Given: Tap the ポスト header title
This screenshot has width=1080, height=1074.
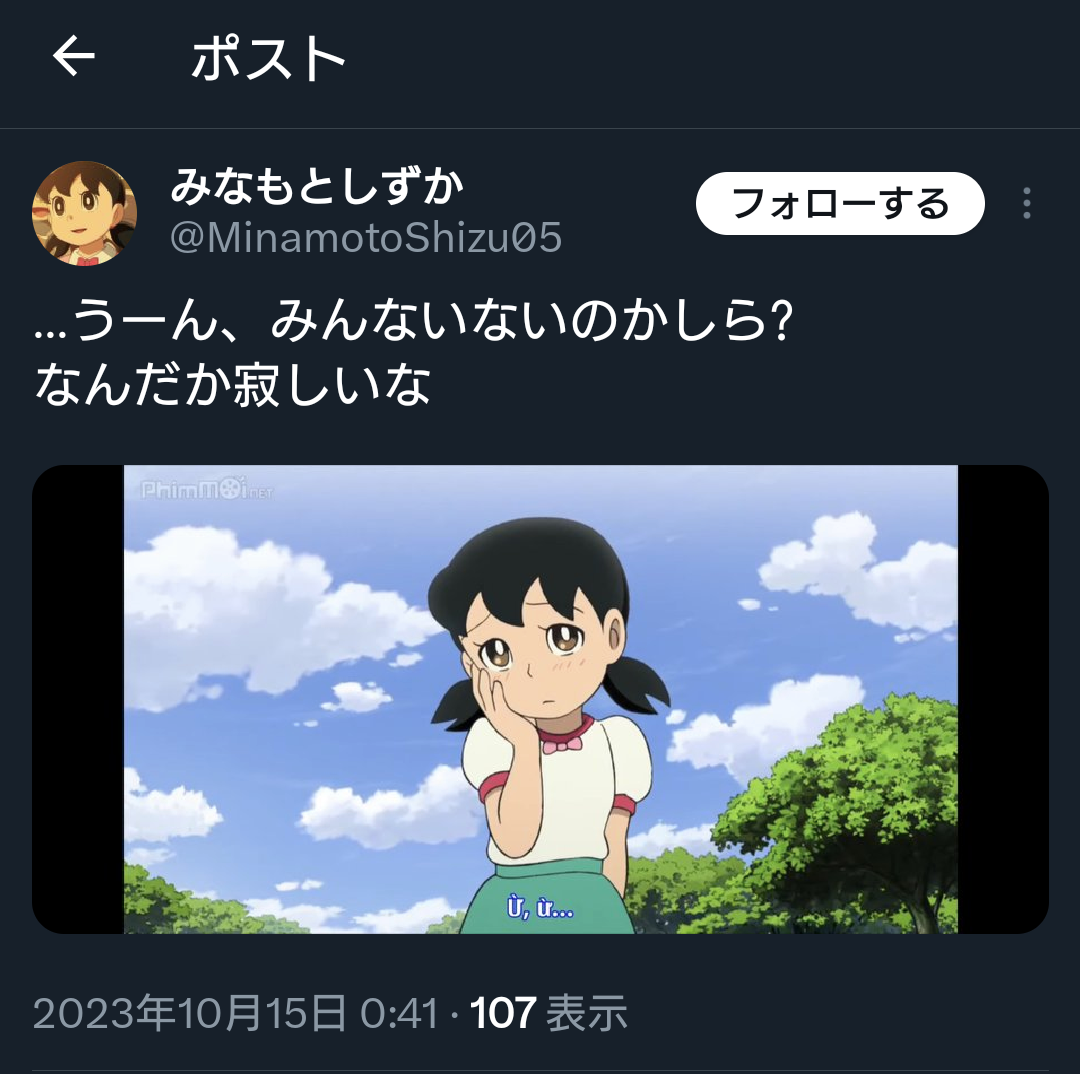Looking at the screenshot, I should click(x=268, y=59).
